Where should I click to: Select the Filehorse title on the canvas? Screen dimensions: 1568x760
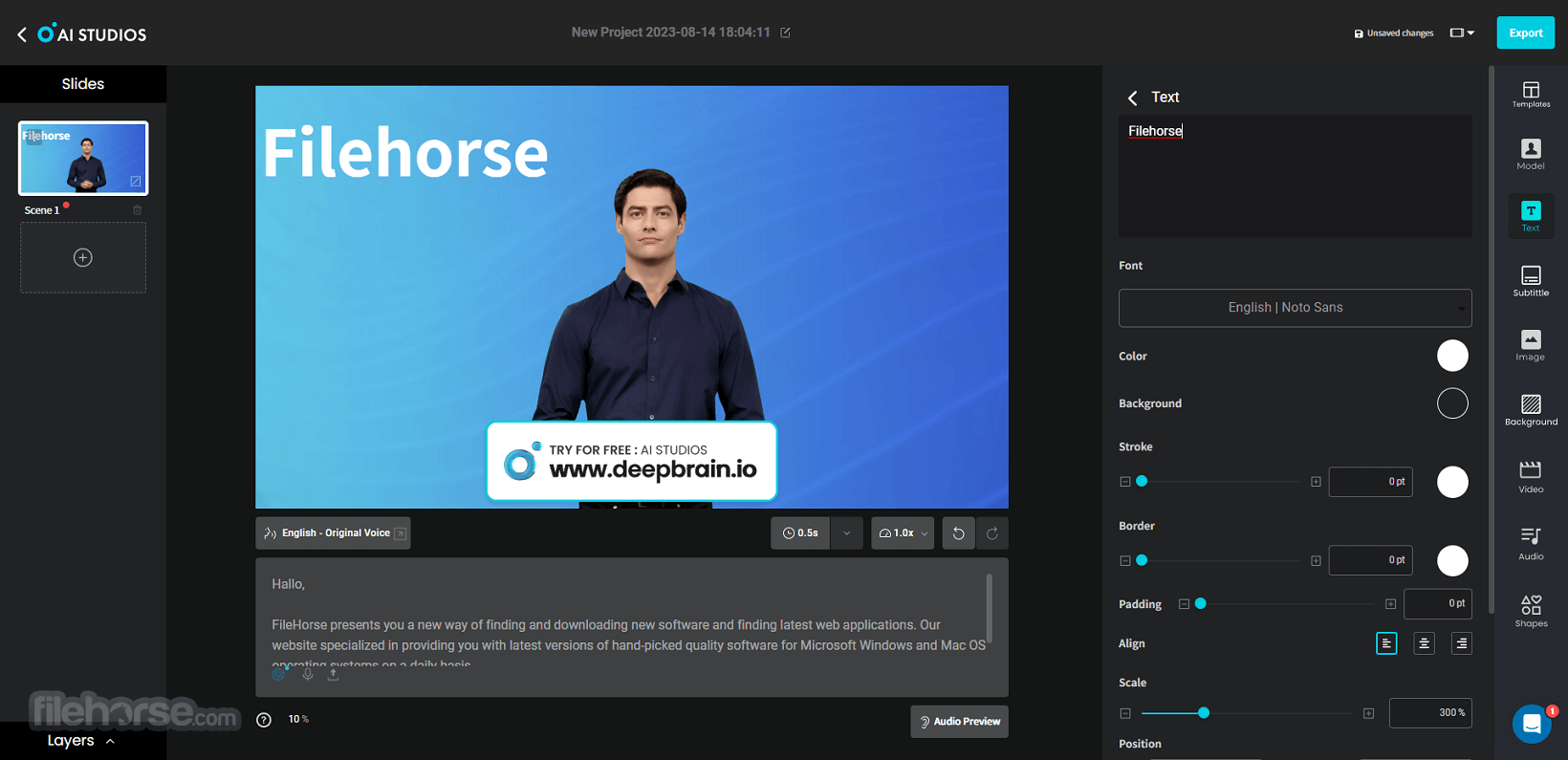[405, 153]
